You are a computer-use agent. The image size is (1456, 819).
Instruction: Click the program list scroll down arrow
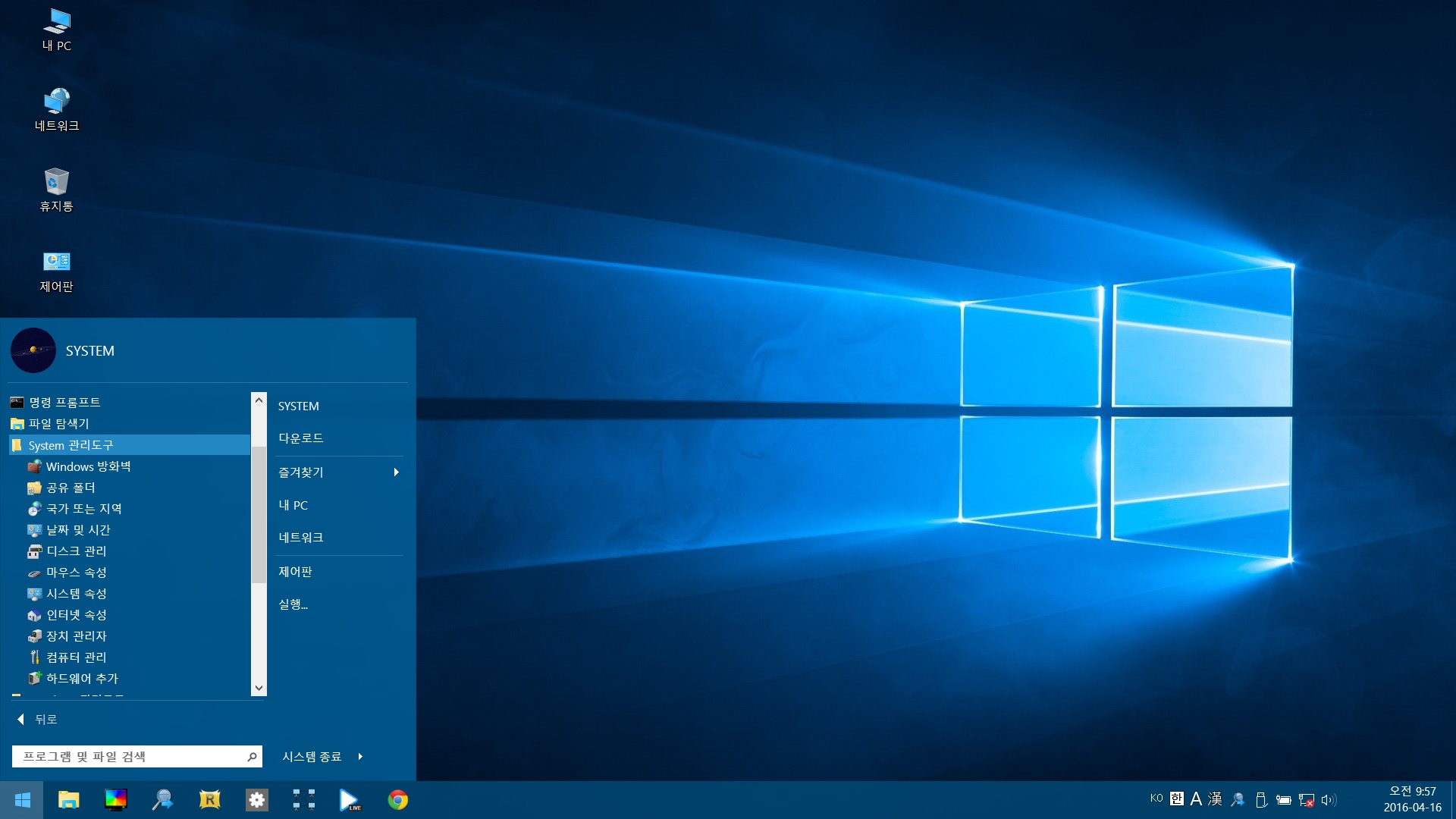(x=259, y=688)
